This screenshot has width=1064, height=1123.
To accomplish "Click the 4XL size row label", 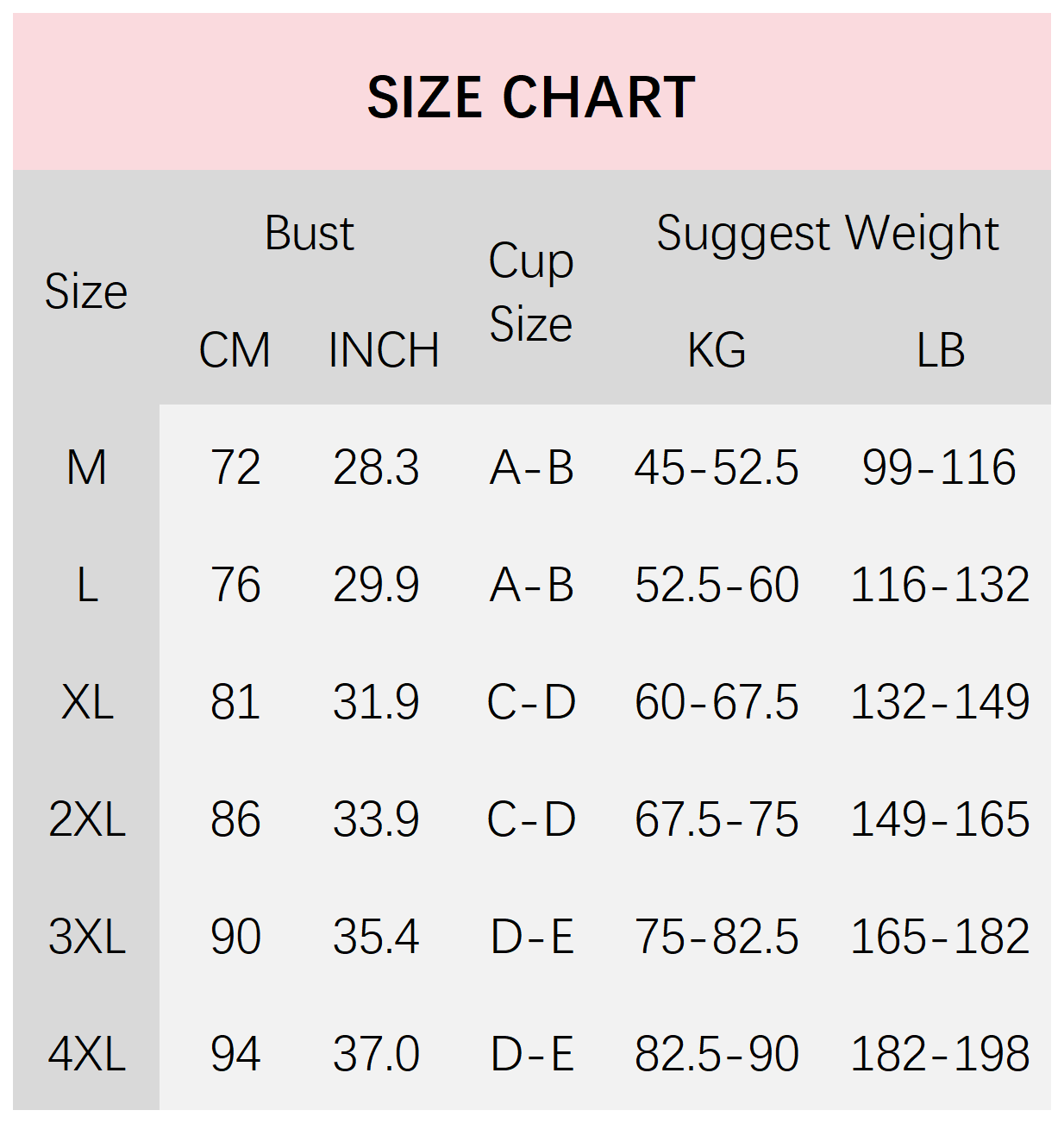I will [86, 1054].
